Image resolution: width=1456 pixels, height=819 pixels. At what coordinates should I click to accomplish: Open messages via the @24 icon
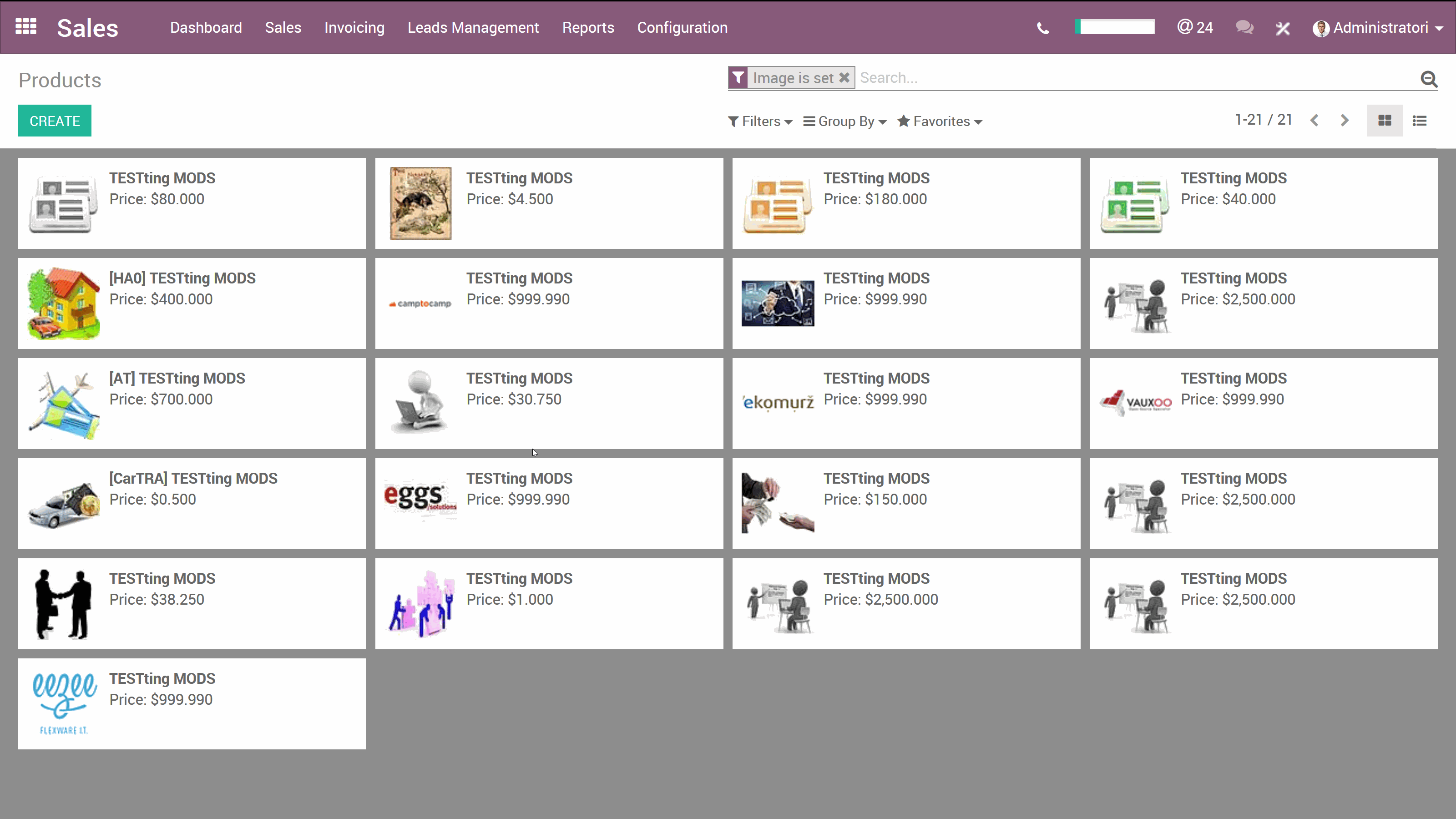click(x=1195, y=26)
